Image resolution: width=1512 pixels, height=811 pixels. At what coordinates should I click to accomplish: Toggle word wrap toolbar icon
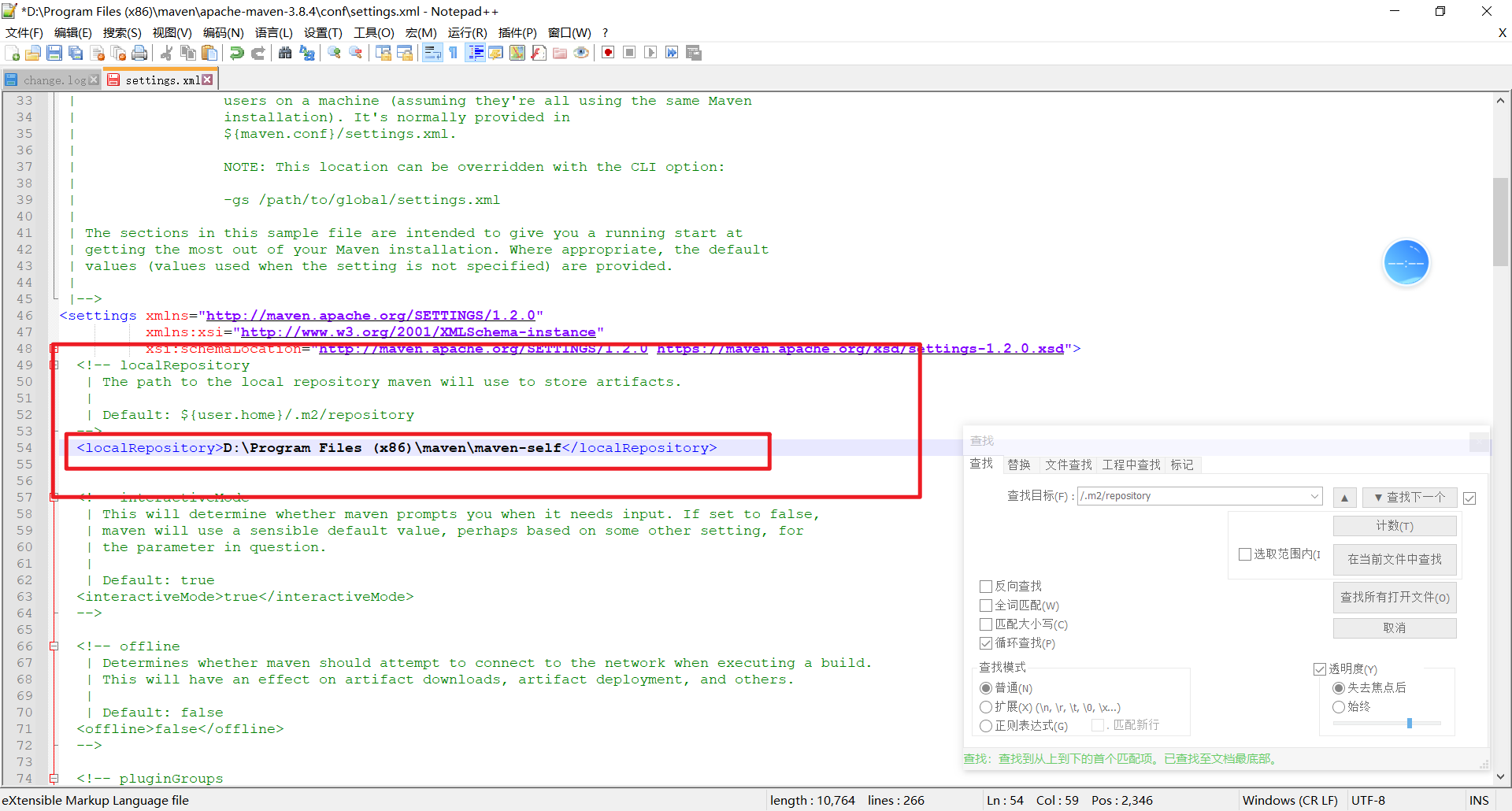(432, 53)
